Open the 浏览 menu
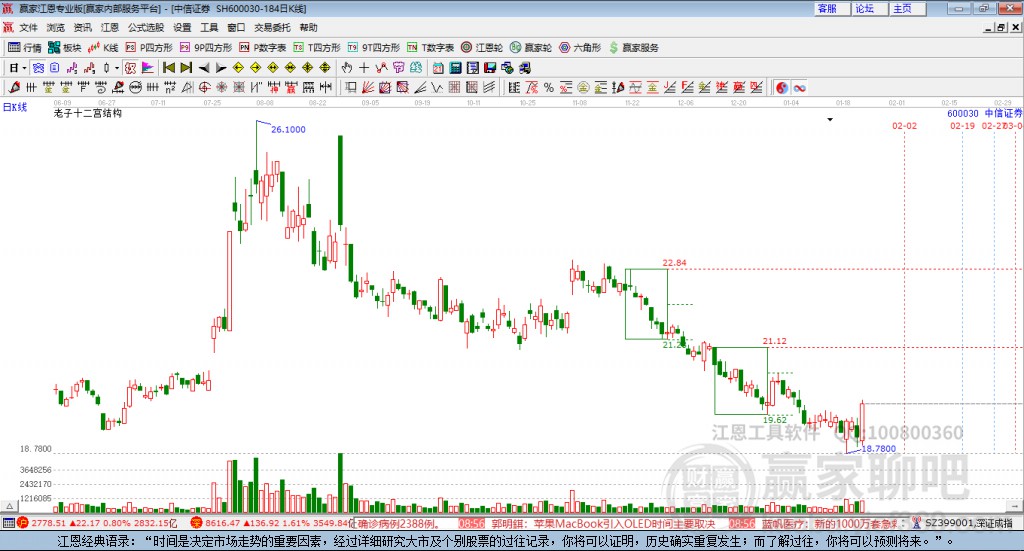 56,27
